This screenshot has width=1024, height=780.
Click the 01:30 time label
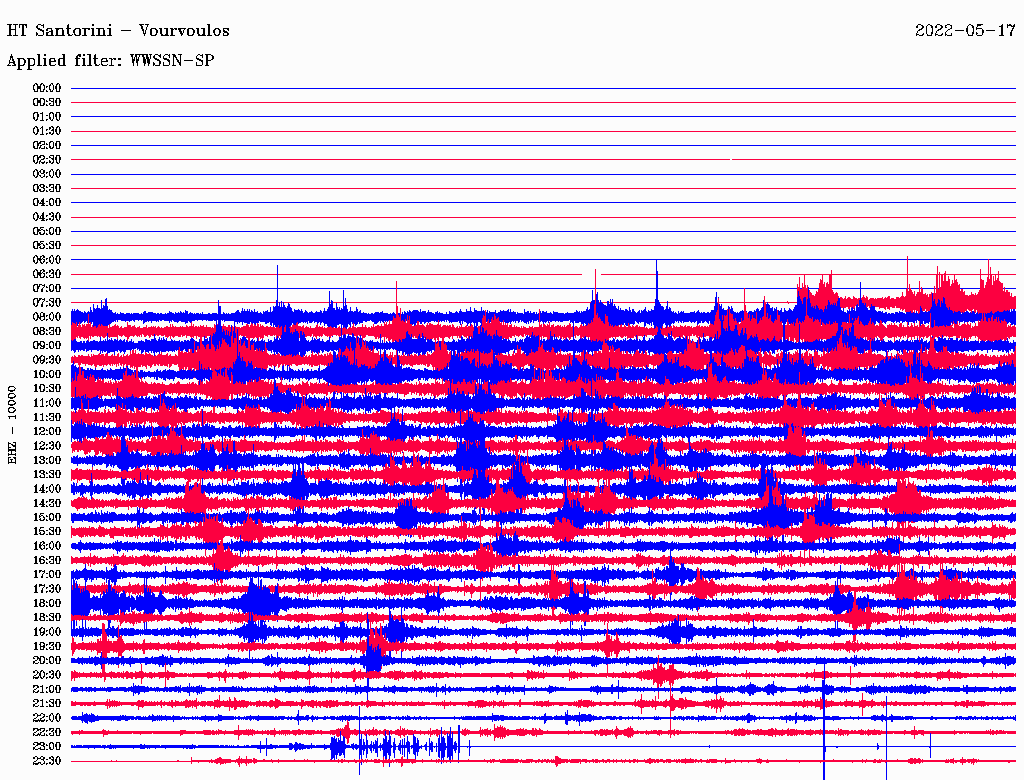pyautogui.click(x=47, y=131)
